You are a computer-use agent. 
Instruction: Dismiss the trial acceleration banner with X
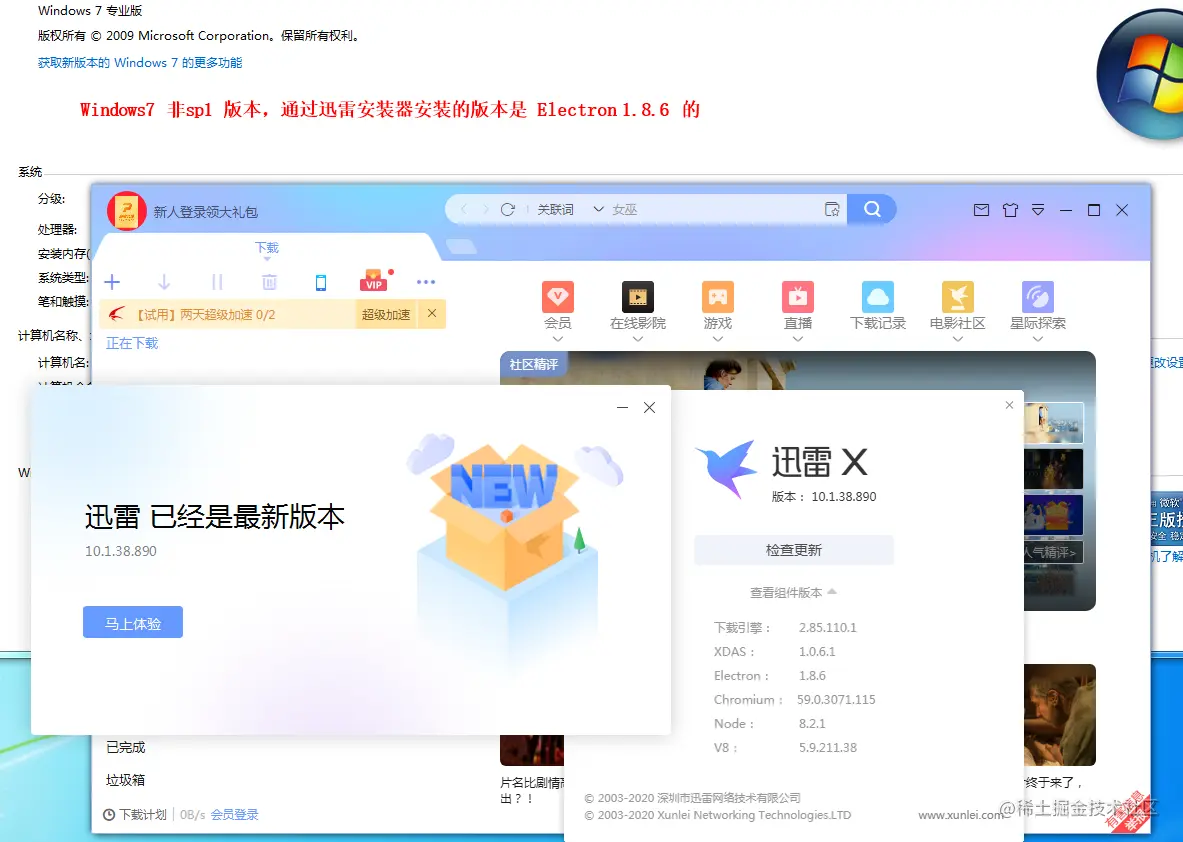pos(432,313)
